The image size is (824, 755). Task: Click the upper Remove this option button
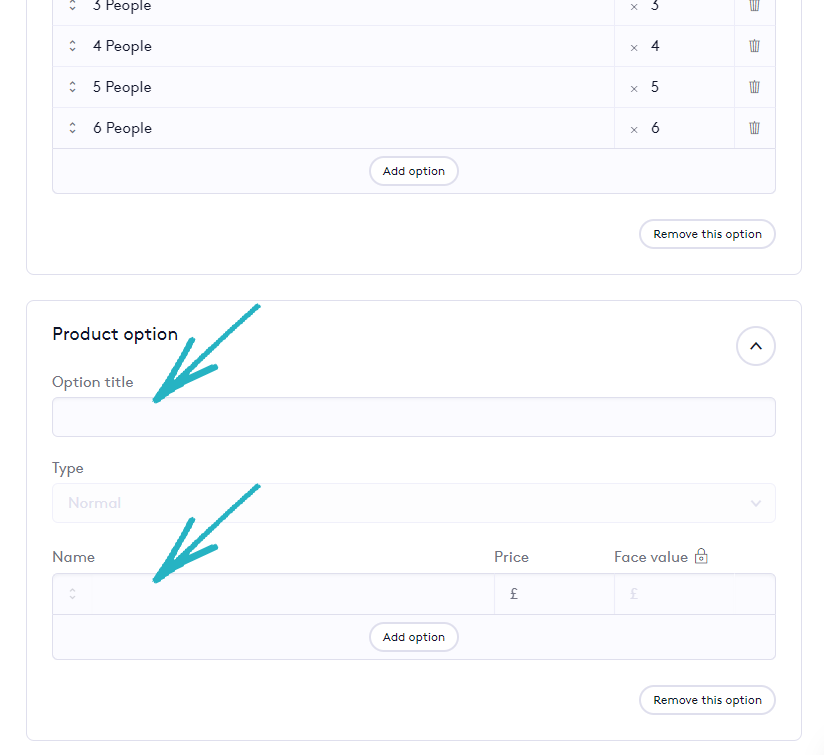pyautogui.click(x=707, y=234)
